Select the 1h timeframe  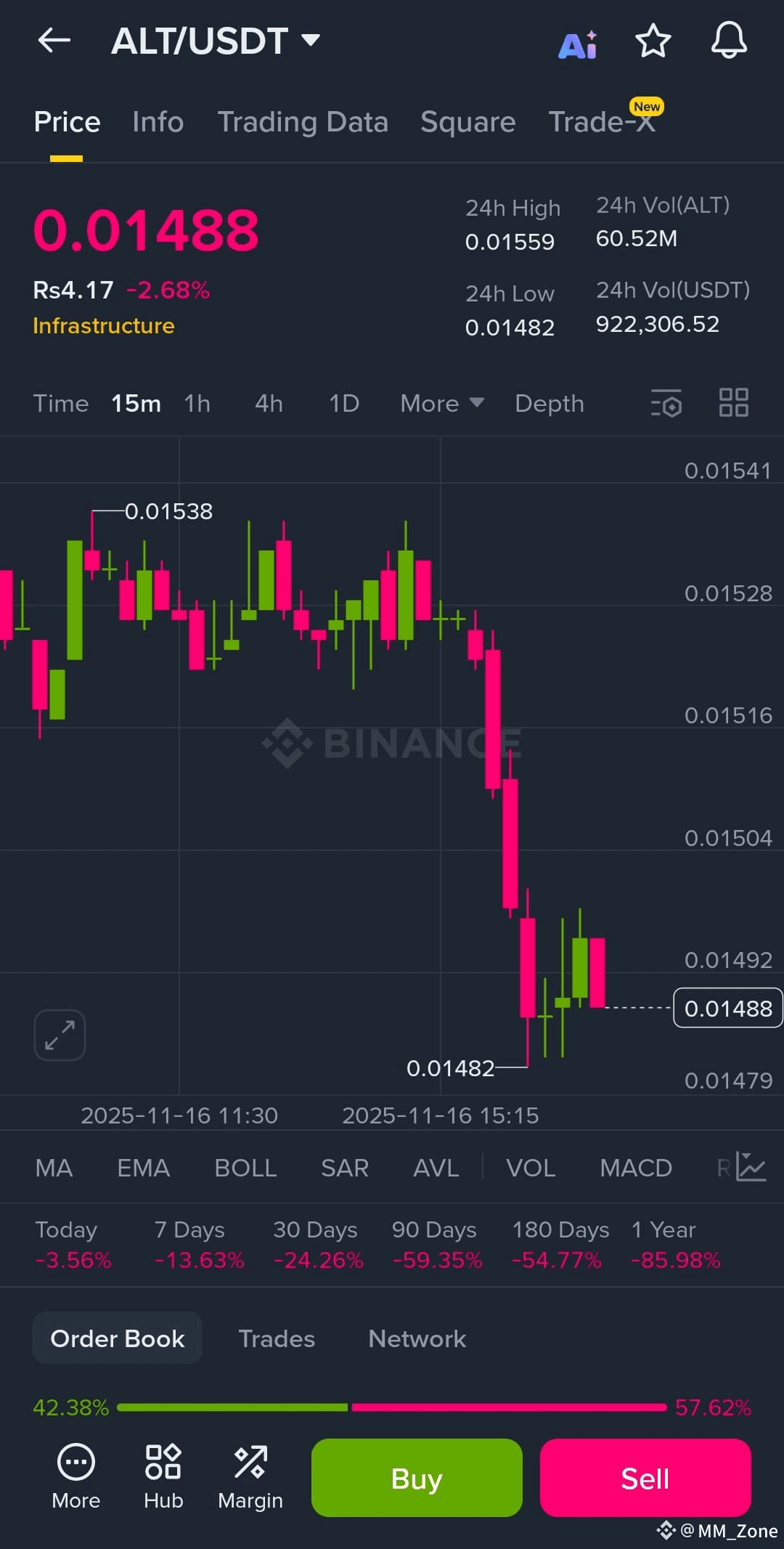[197, 403]
